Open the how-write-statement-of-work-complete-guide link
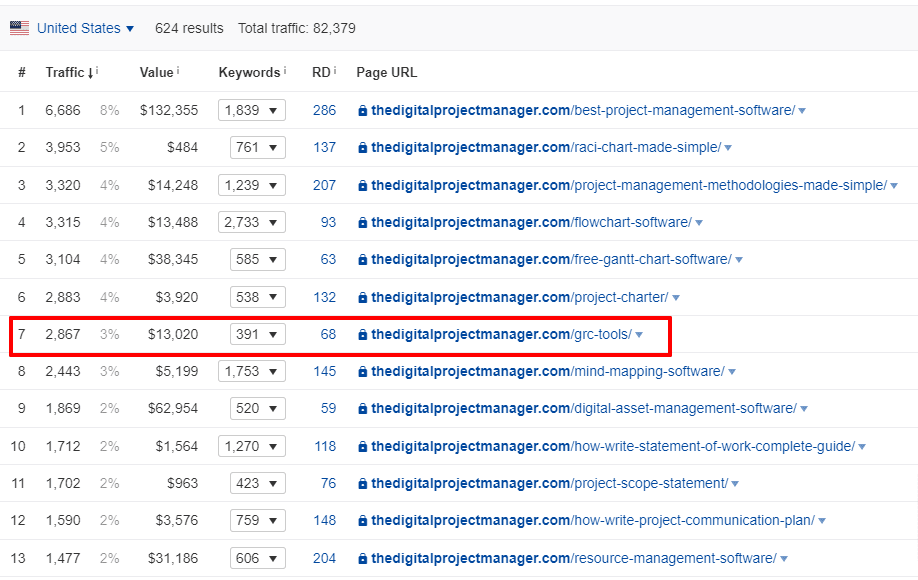Screen dimensions: 918x580 click(x=613, y=446)
